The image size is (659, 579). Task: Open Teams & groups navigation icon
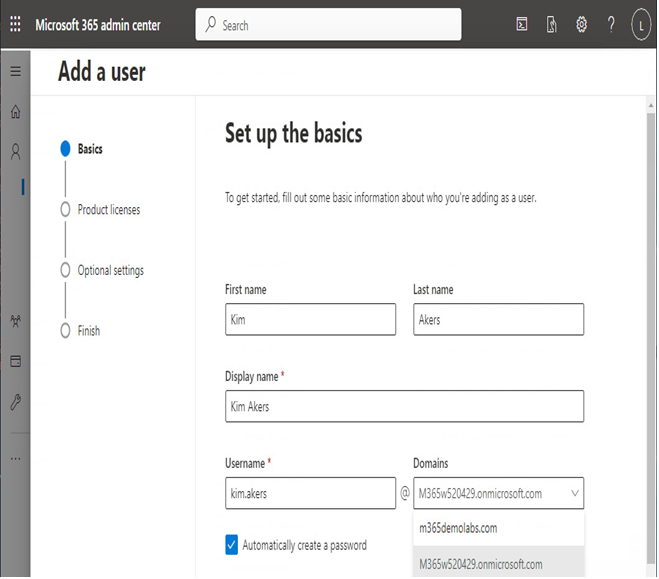[16, 321]
